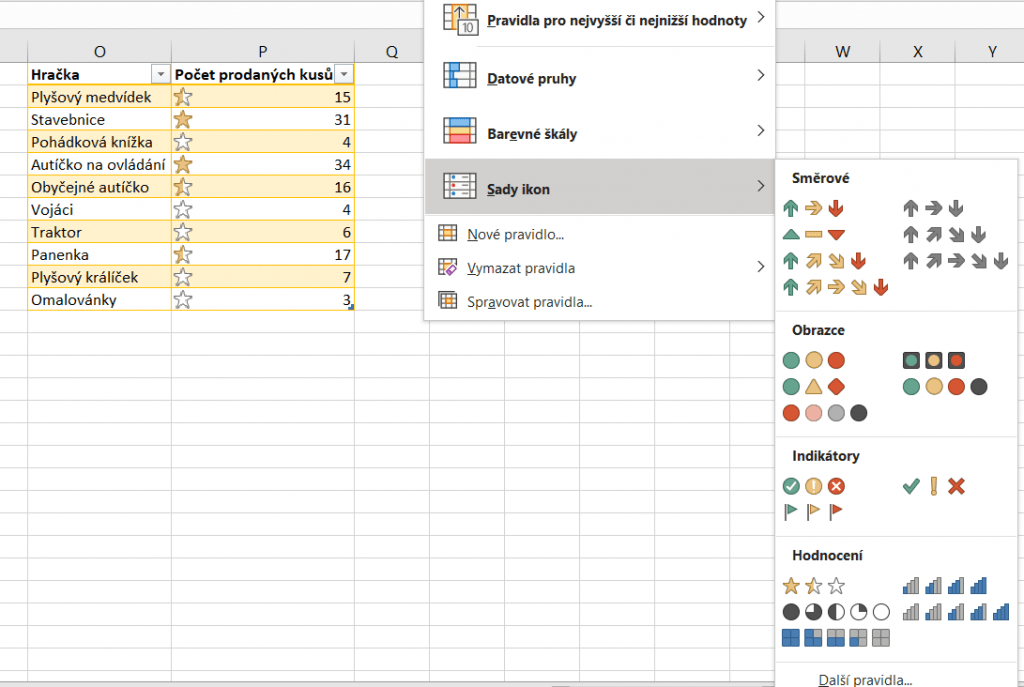Pick the three traffic lights icon set
Screen dimensions: 1024x687
(813, 360)
